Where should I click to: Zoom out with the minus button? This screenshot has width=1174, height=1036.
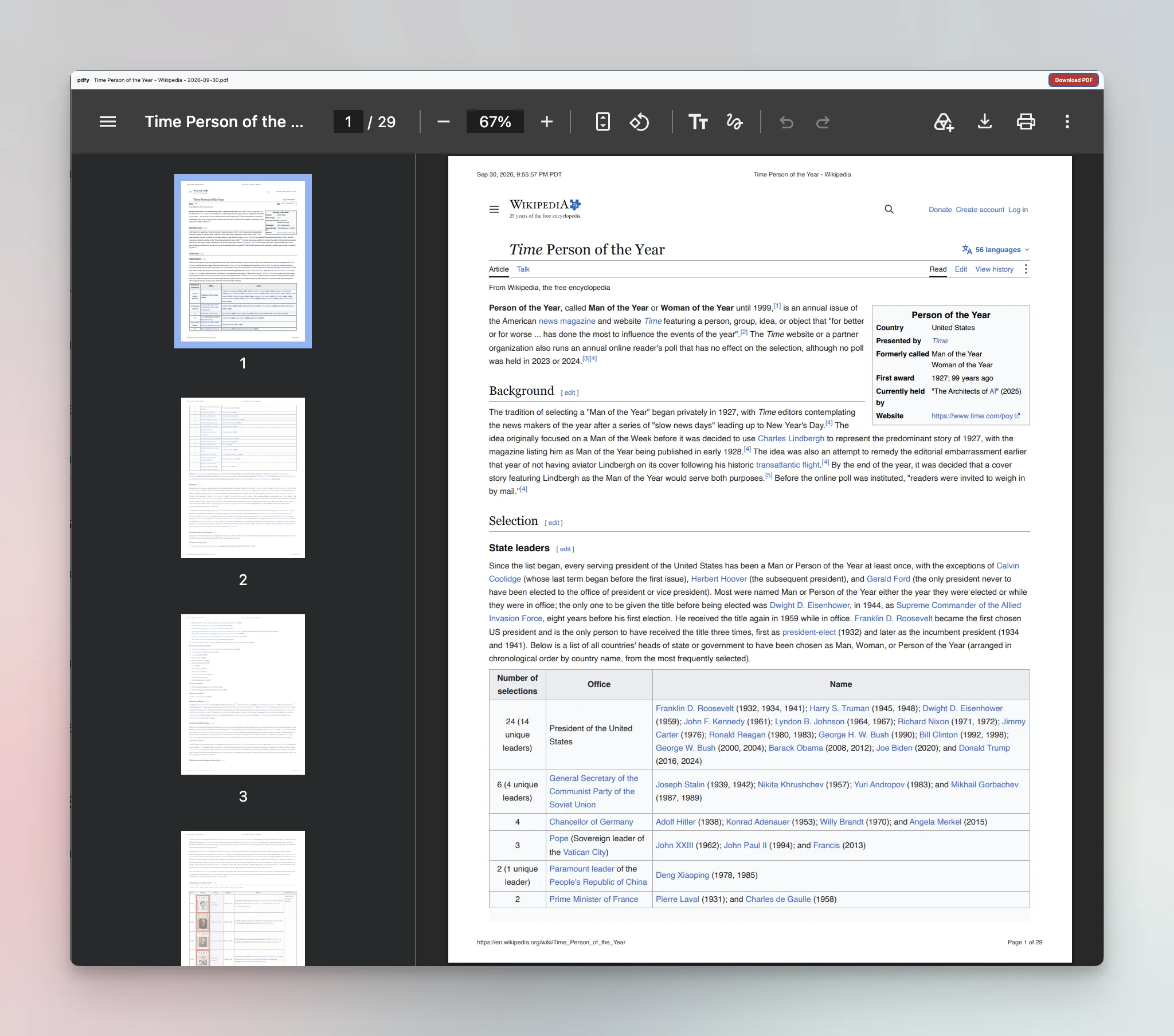coord(444,121)
